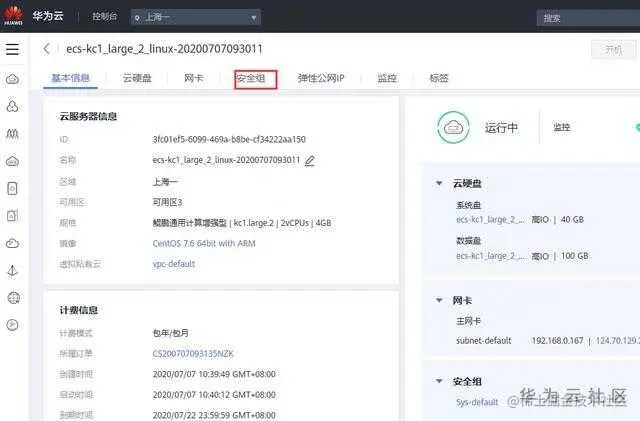Switch to the 云硬盘 tab
The image size is (640, 421).
pyautogui.click(x=137, y=78)
